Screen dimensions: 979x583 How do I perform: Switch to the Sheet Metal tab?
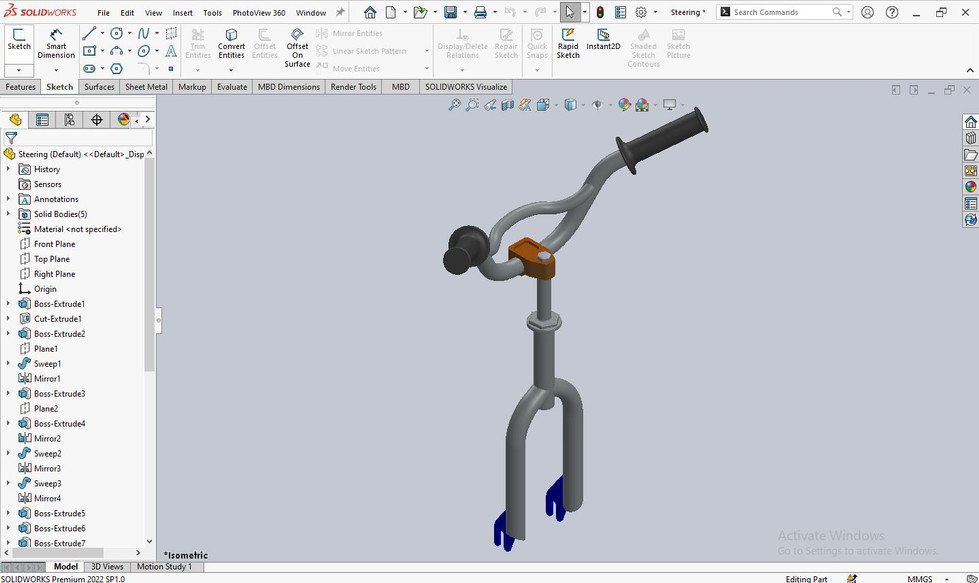pyautogui.click(x=146, y=87)
